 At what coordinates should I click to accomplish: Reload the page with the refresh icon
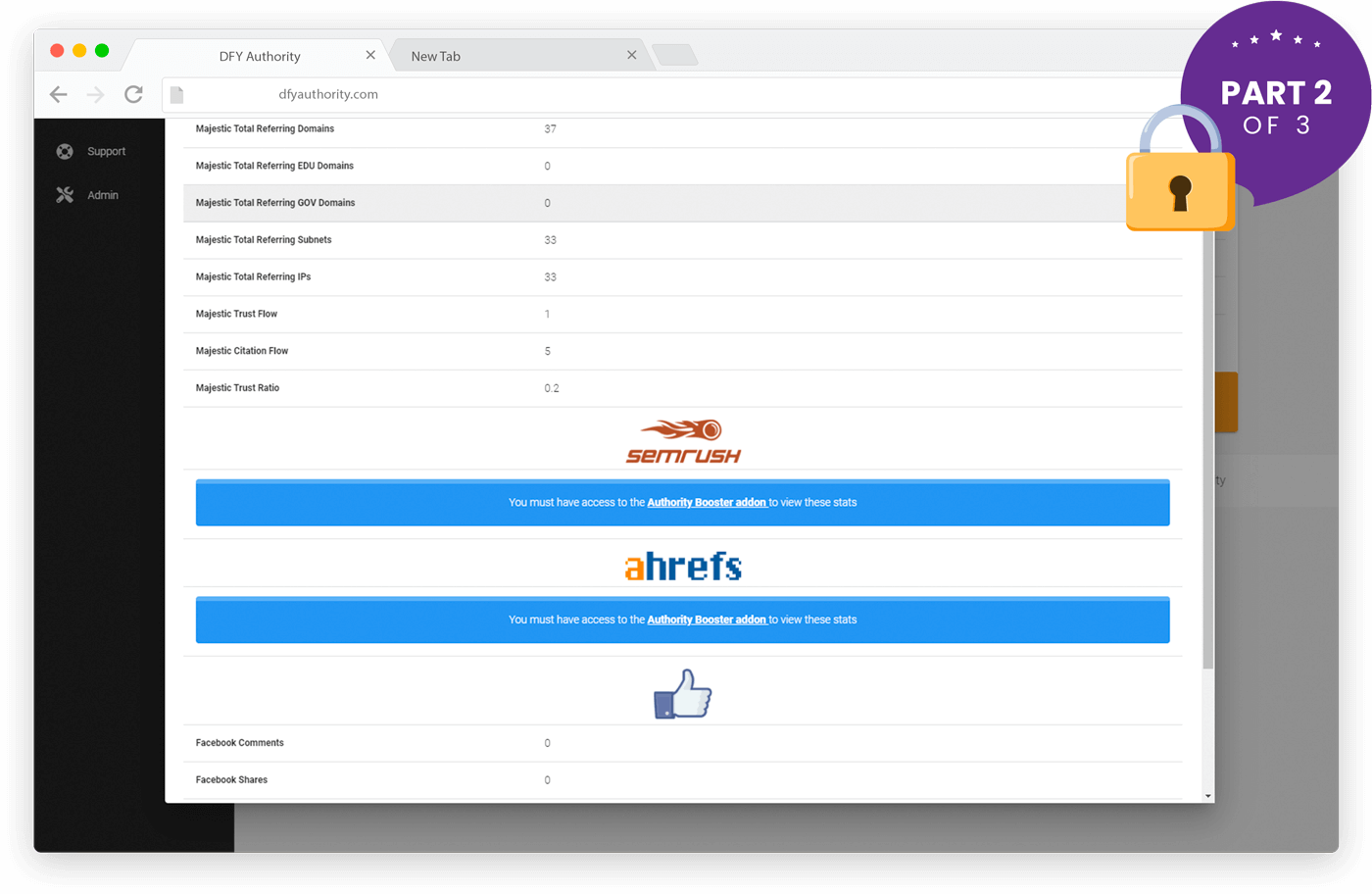[x=134, y=94]
